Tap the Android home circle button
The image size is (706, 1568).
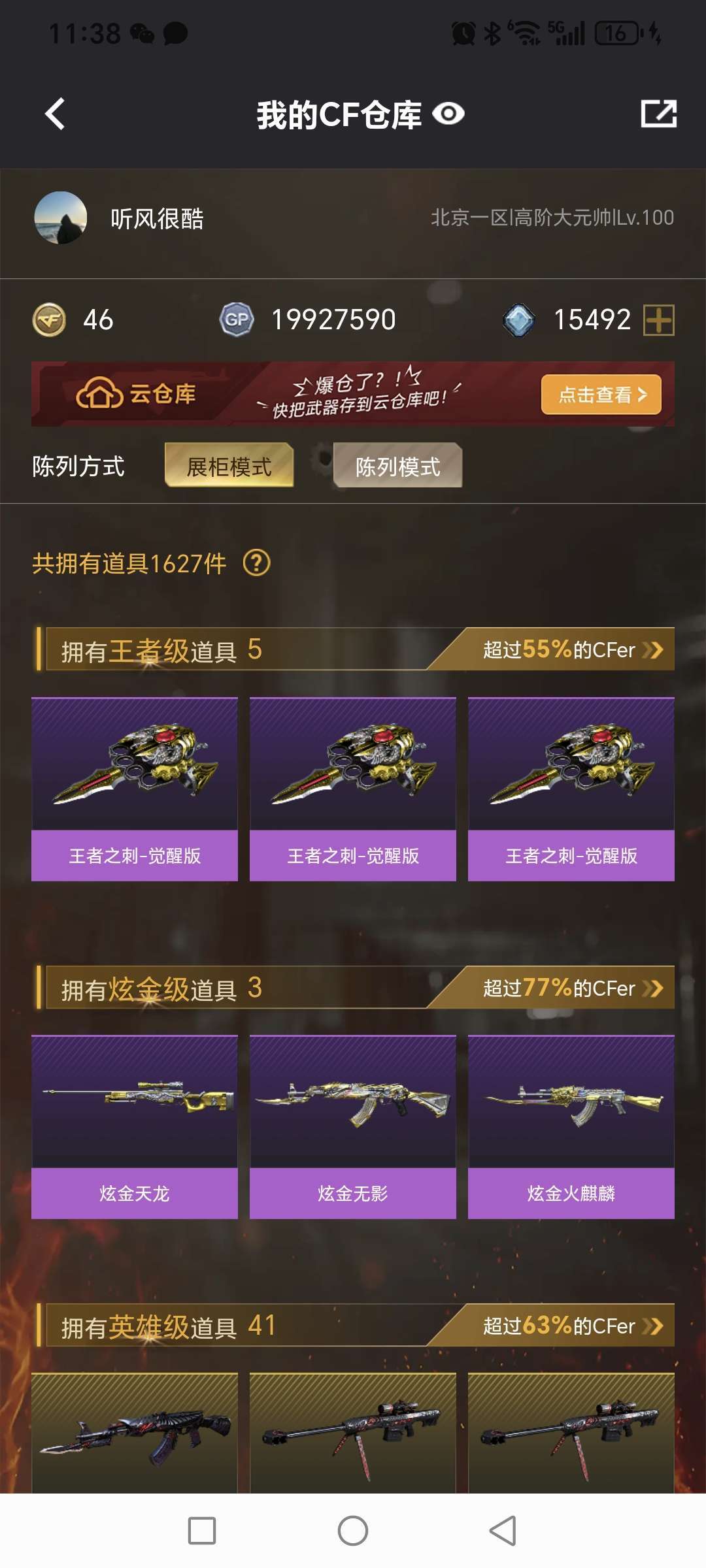click(x=353, y=1530)
